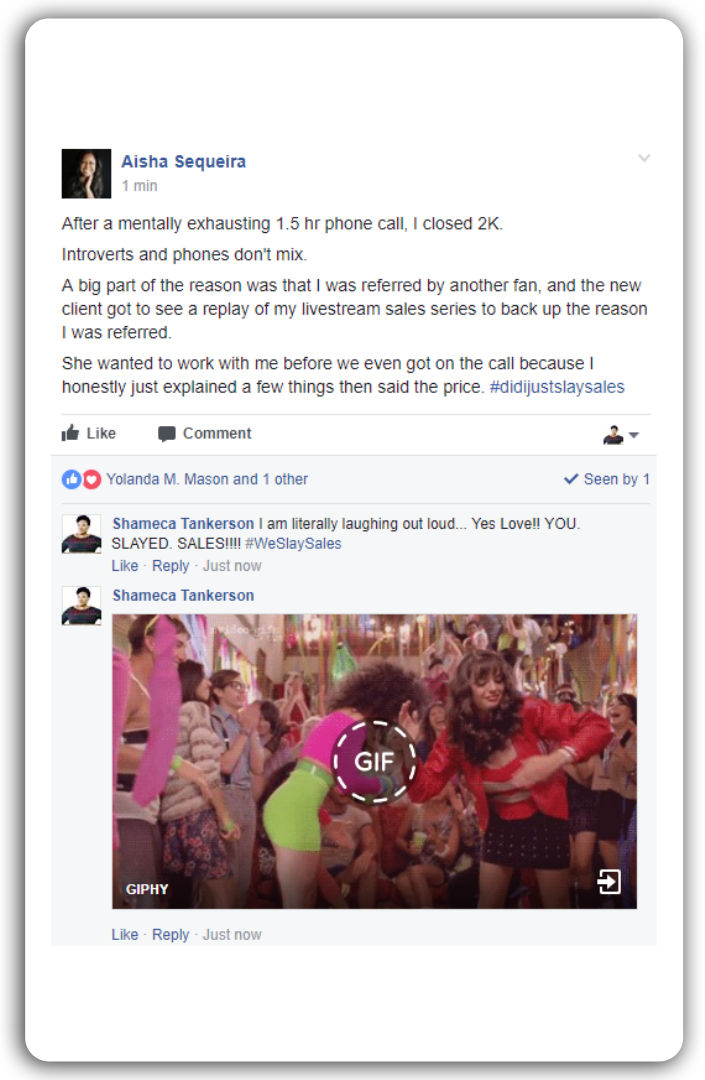Expand post options chevron at top right
The image size is (705, 1080).
point(644,158)
